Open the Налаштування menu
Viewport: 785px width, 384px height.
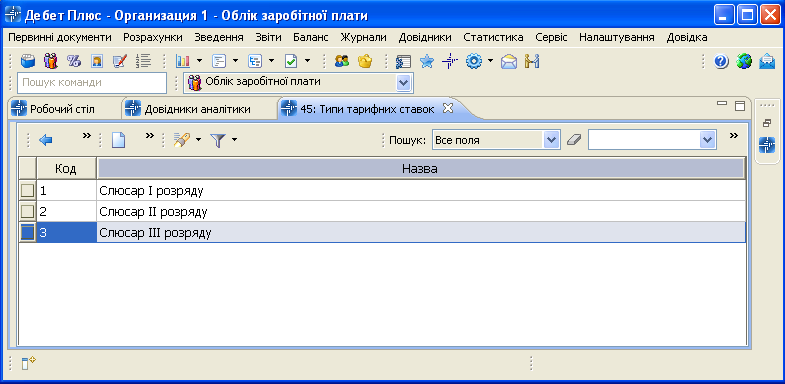(x=617, y=37)
